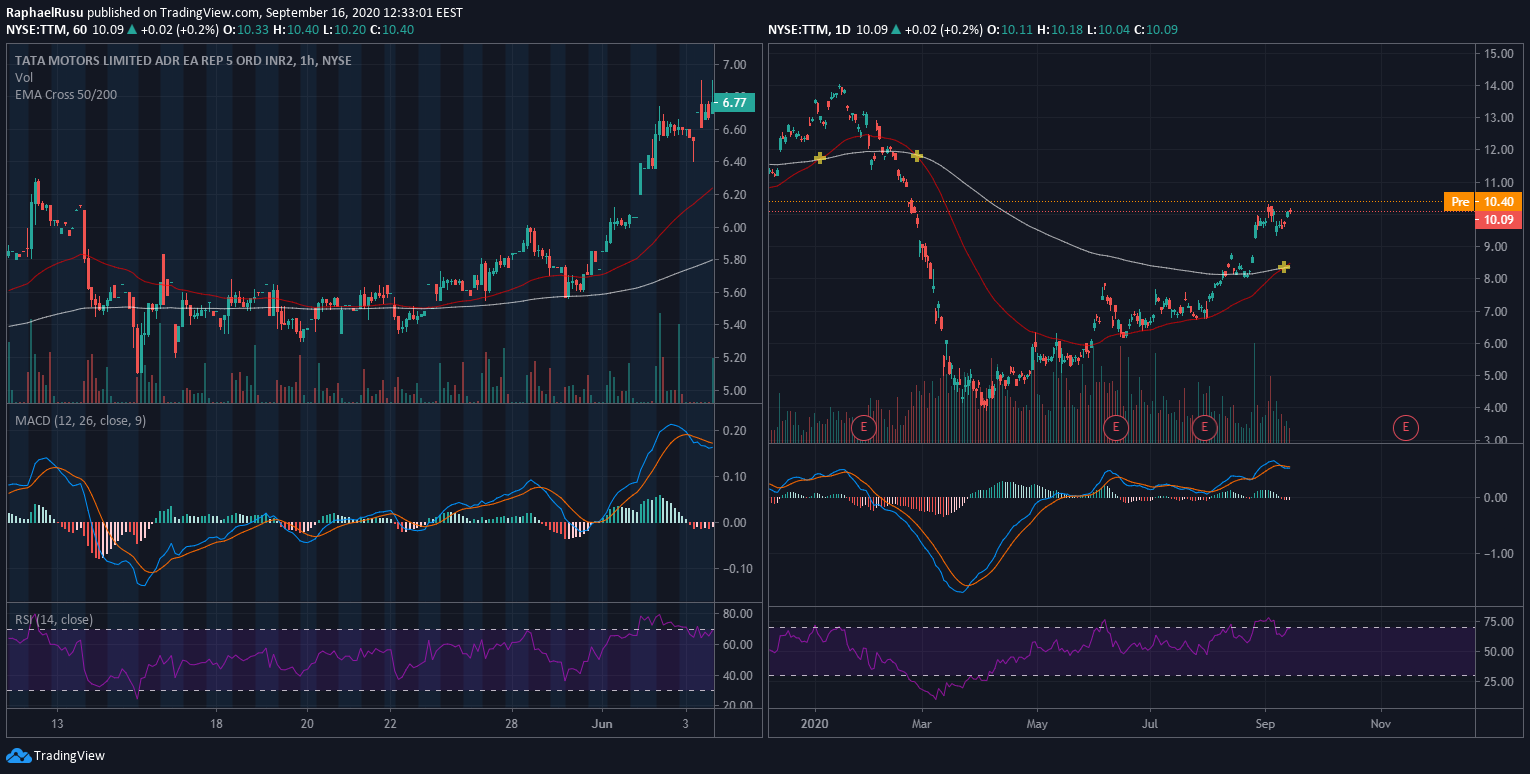Click the Jul label on daily time axis
The width and height of the screenshot is (1530, 774).
pos(1150,723)
